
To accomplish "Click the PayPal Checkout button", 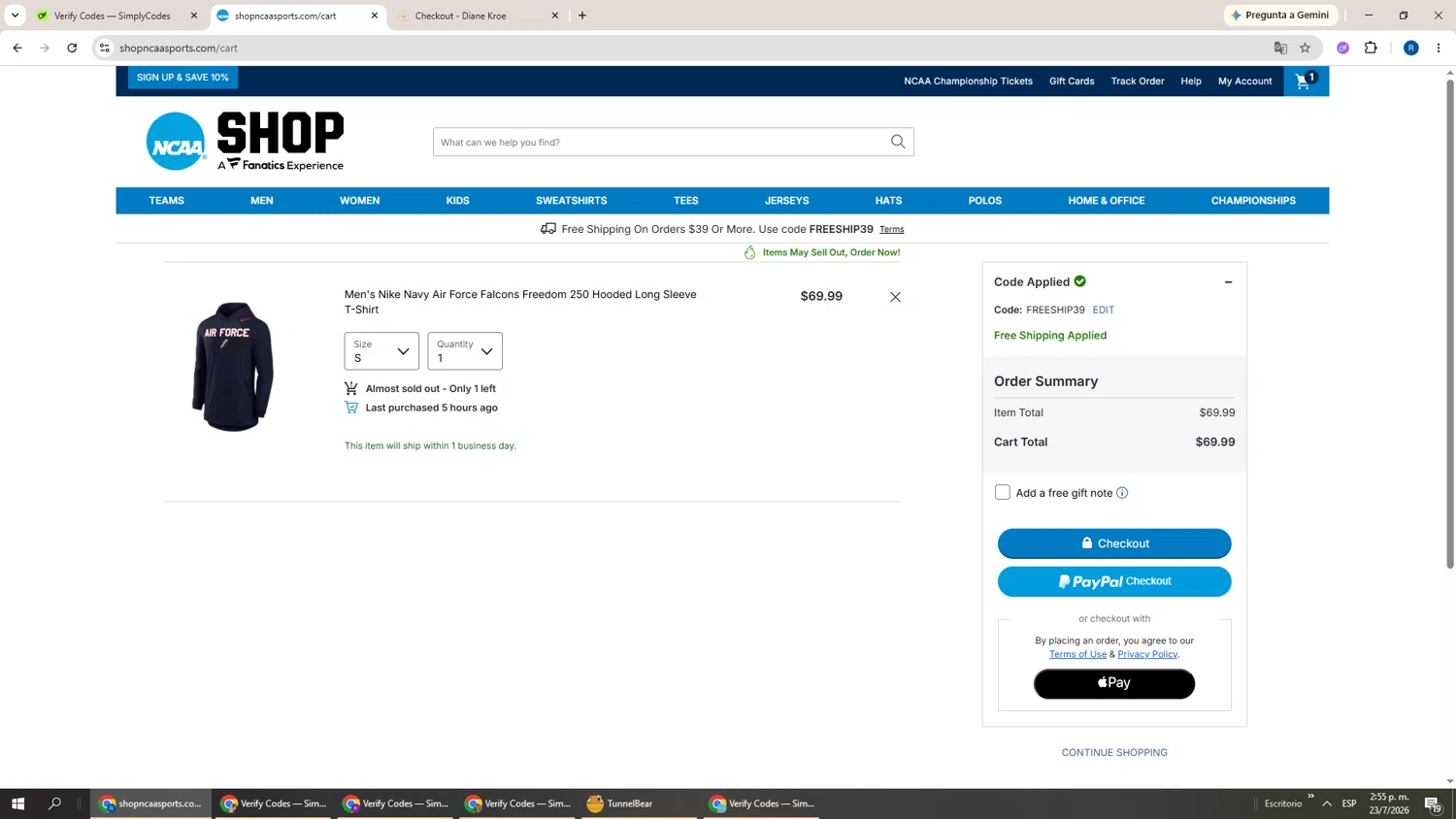I will pos(1114,581).
